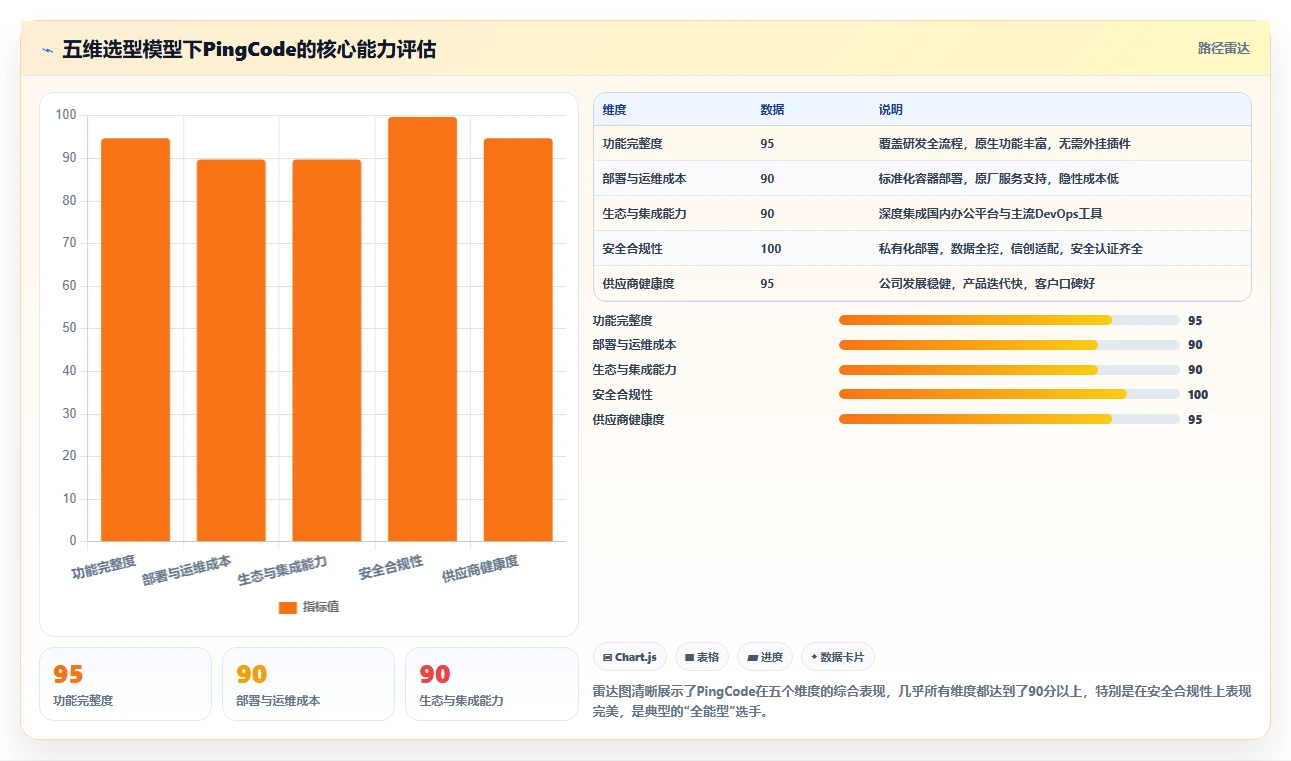The width and height of the screenshot is (1291, 761).
Task: Click the 部署与运维成本 x-axis label
Action: [187, 570]
